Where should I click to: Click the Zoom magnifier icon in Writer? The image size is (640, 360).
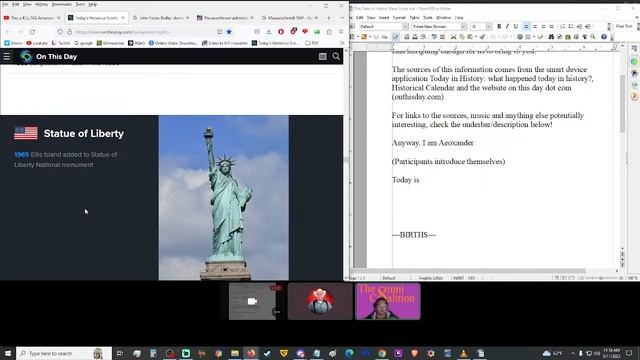point(593,37)
